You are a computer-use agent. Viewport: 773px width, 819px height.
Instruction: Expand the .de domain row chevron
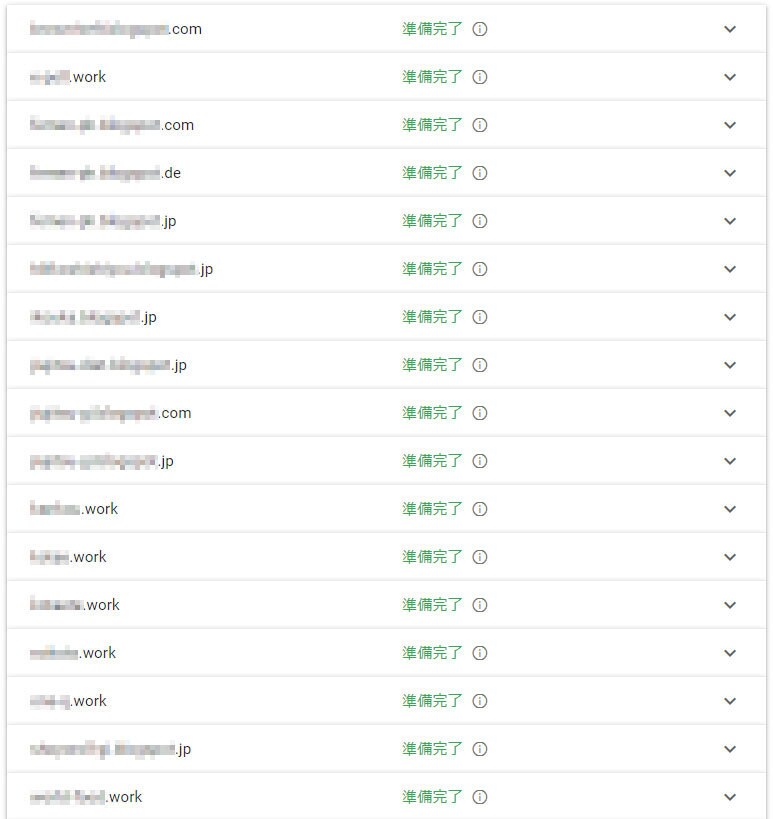(x=730, y=173)
